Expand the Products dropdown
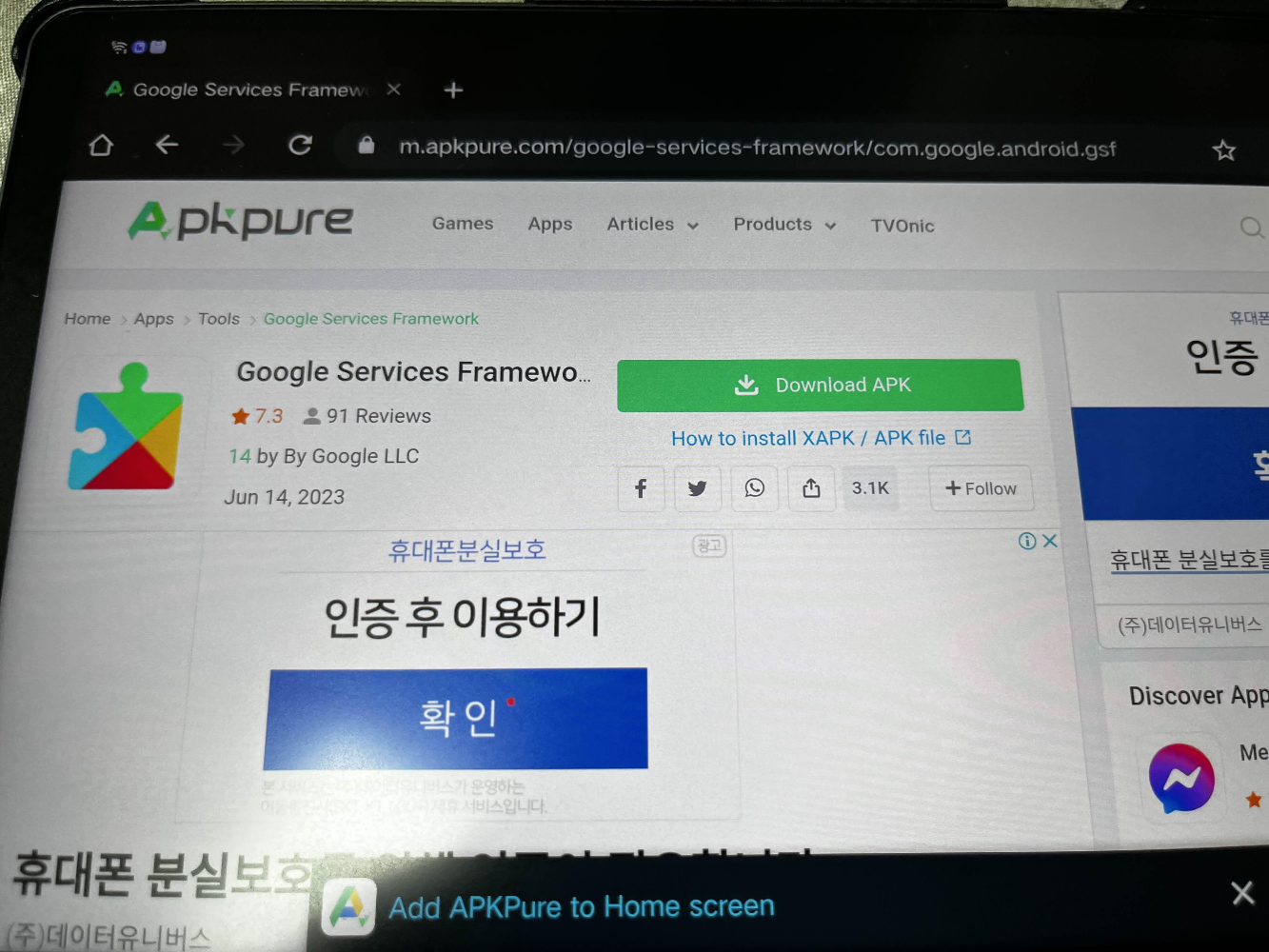Screen dimensions: 1269x952 784,225
